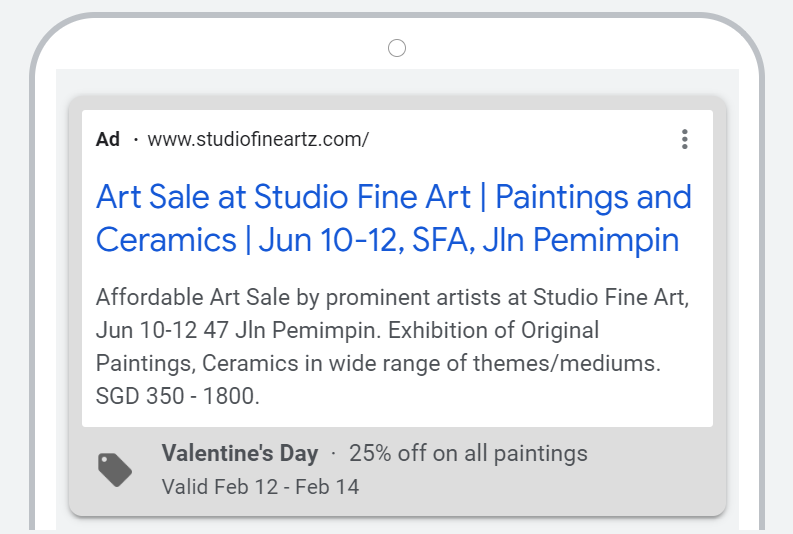Click the dot separator before the URL
793x534 pixels.
(x=136, y=140)
